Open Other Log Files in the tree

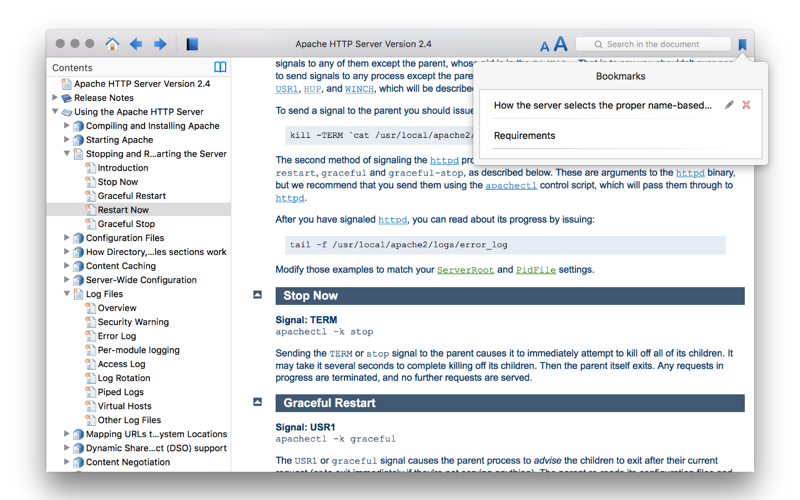coord(129,420)
